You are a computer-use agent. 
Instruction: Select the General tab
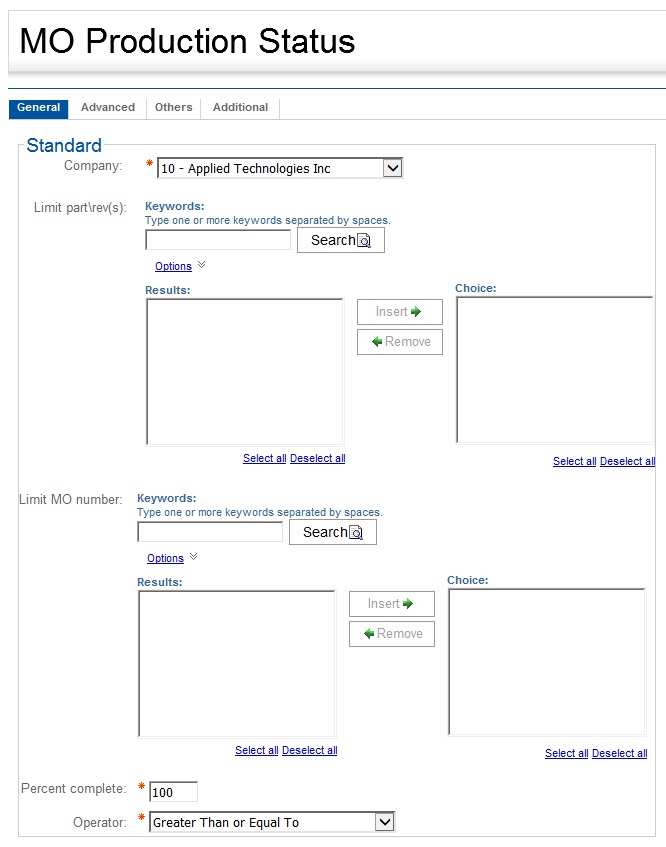(x=39, y=108)
